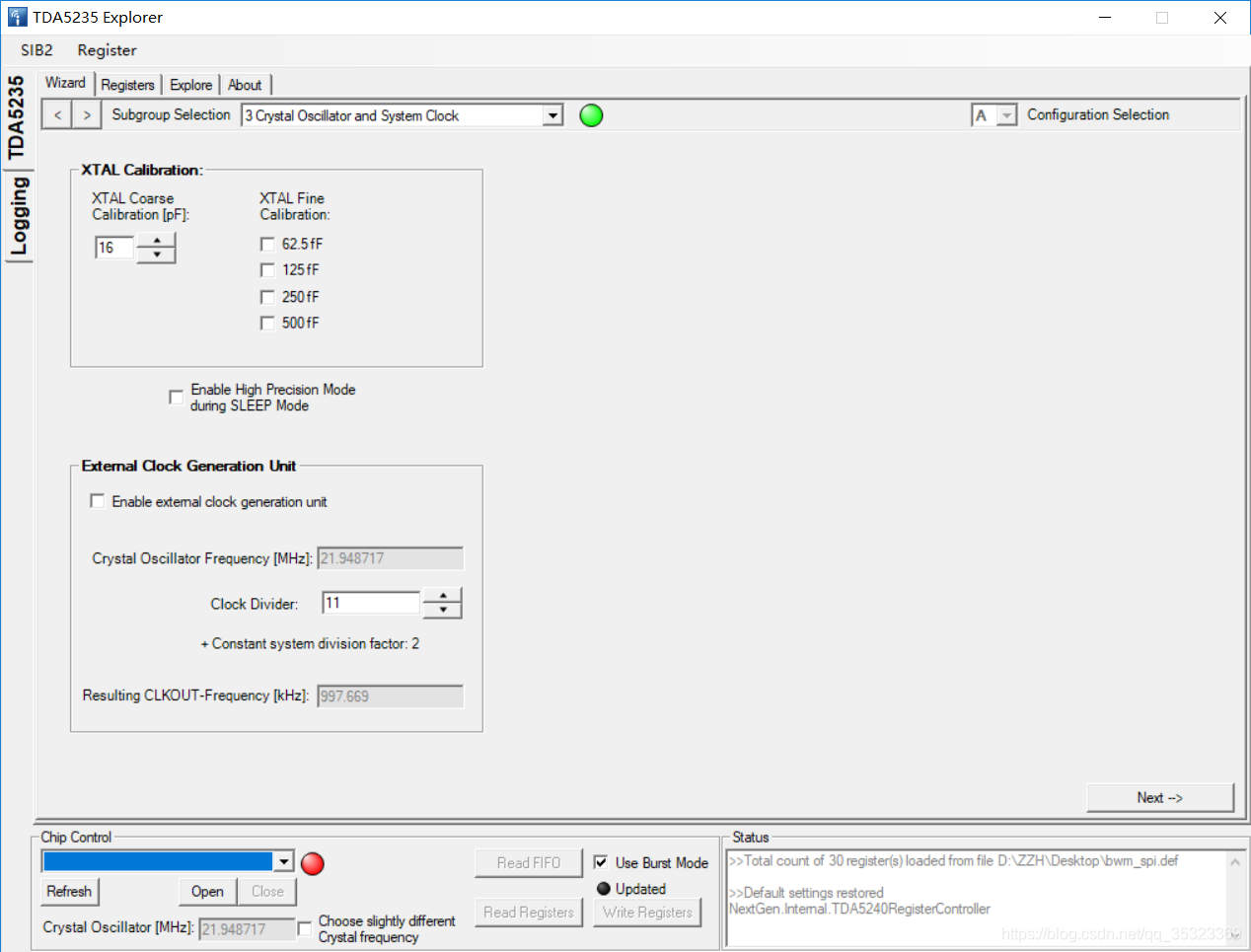
Task: Click the Read Registers button
Action: (528, 913)
